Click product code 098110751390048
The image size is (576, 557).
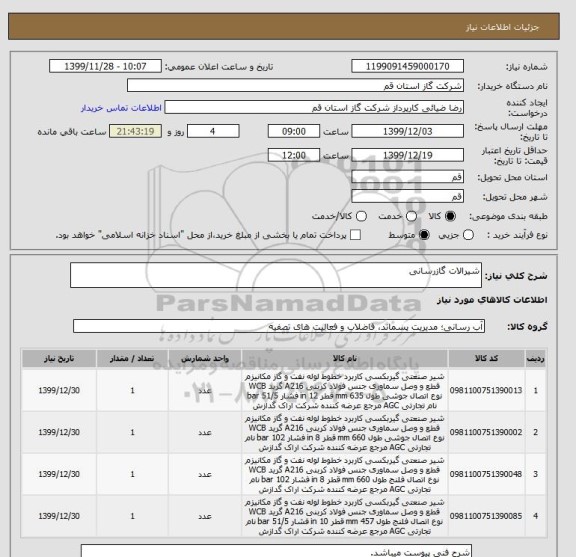(x=486, y=474)
